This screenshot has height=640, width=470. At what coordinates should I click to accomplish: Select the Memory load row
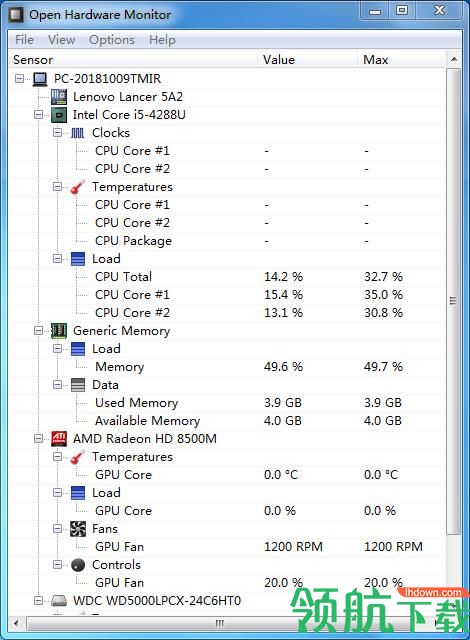[227, 367]
